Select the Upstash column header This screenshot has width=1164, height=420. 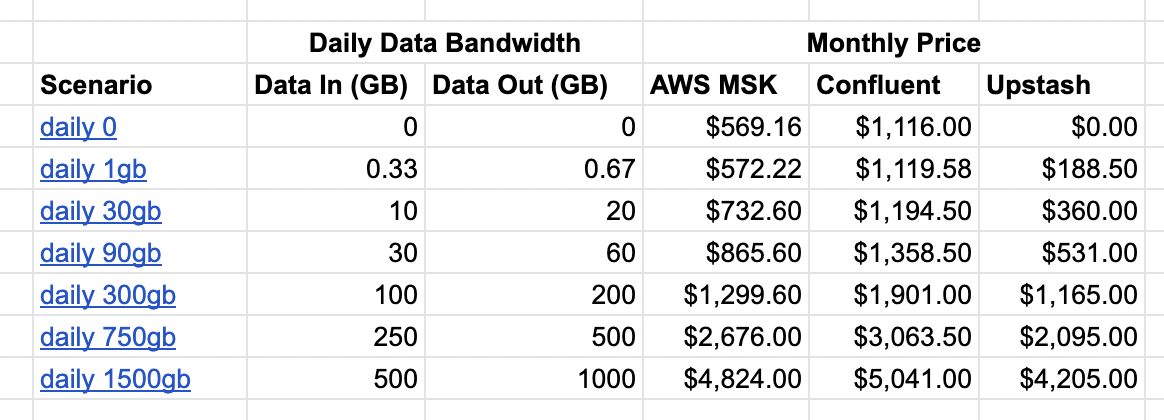(1038, 85)
